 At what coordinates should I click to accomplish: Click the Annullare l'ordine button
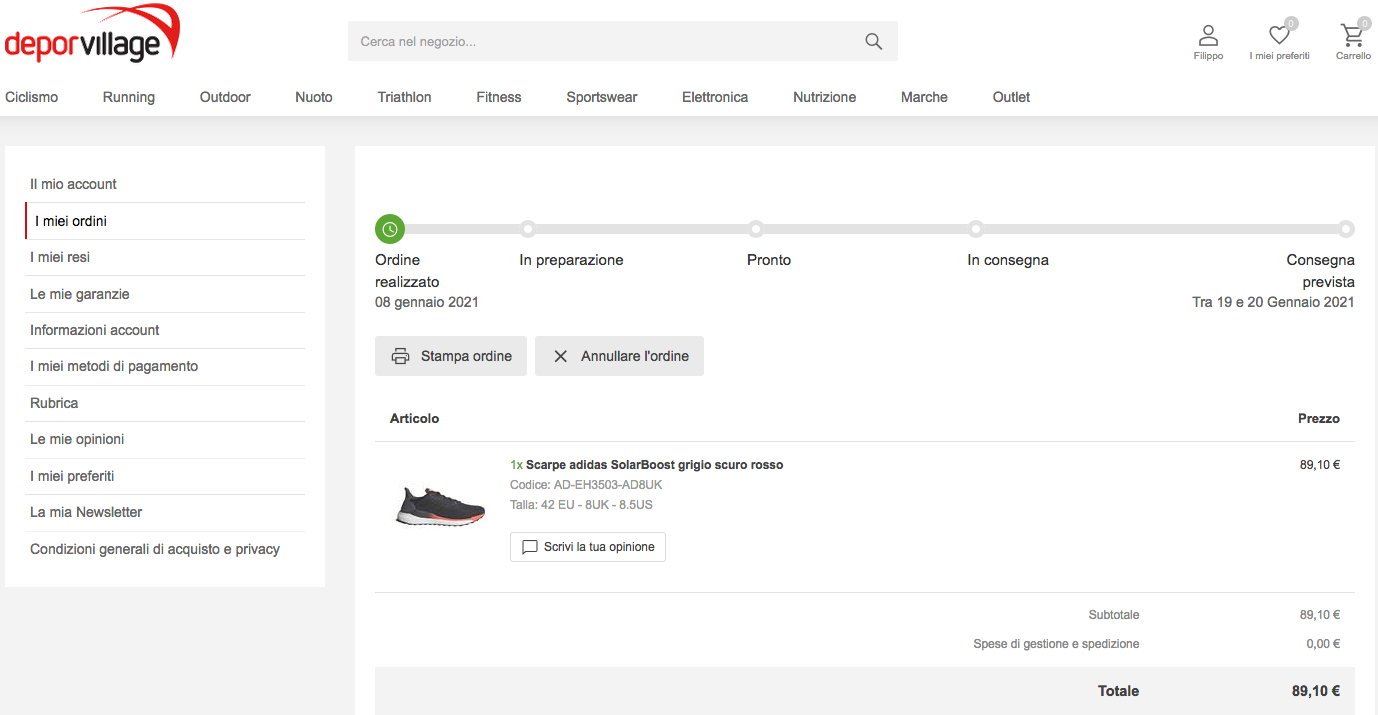[619, 356]
